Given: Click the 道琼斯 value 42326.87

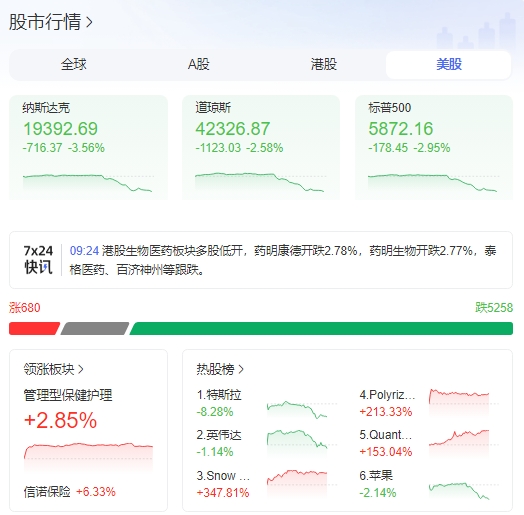Looking at the screenshot, I should click(233, 129).
